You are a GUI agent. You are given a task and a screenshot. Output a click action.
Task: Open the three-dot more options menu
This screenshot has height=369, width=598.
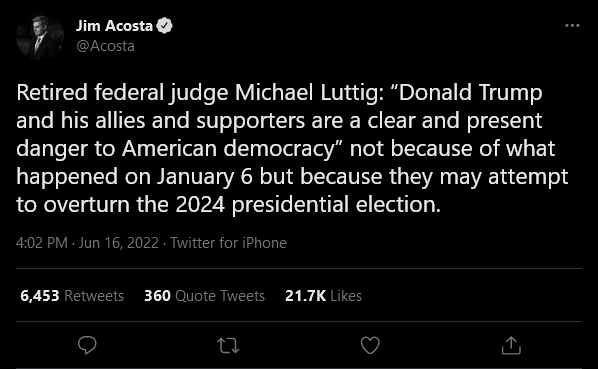point(572,26)
